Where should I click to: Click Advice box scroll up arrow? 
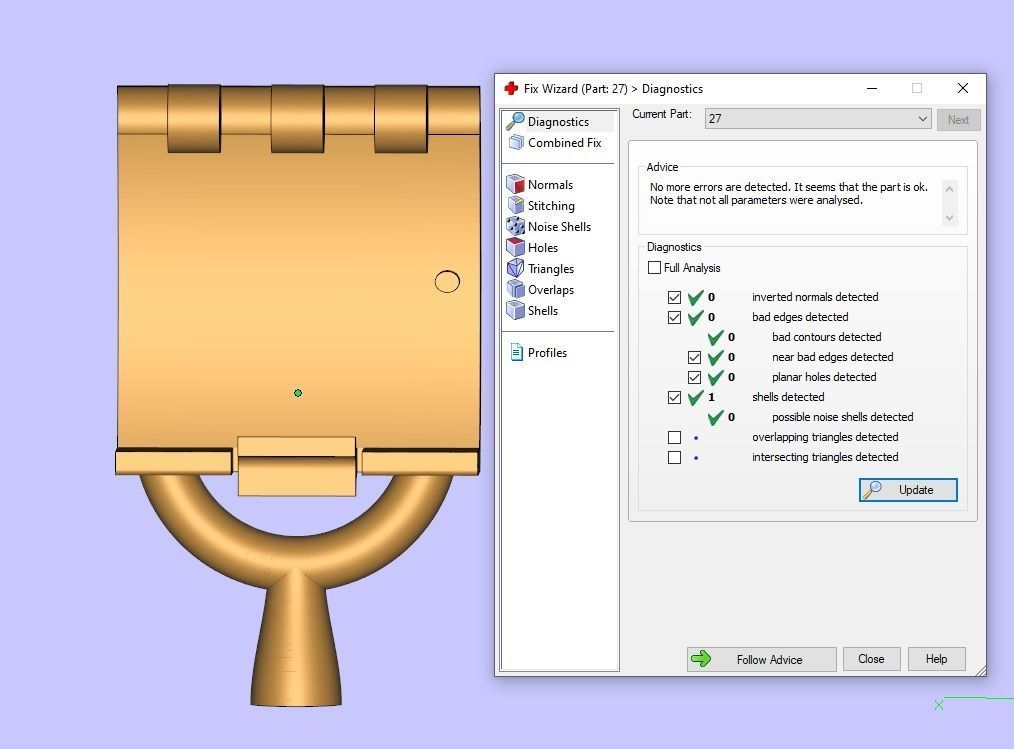pyautogui.click(x=949, y=189)
